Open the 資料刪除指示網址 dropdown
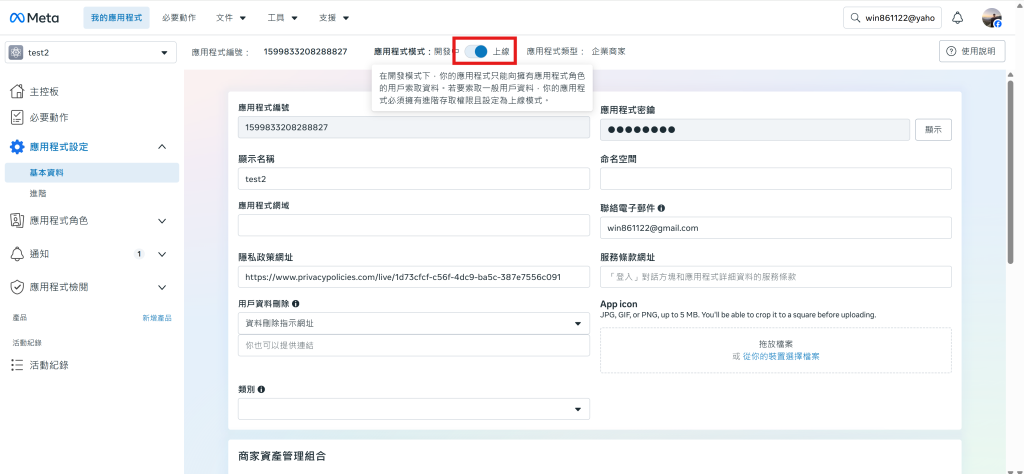The height and width of the screenshot is (474, 1024). tap(414, 323)
